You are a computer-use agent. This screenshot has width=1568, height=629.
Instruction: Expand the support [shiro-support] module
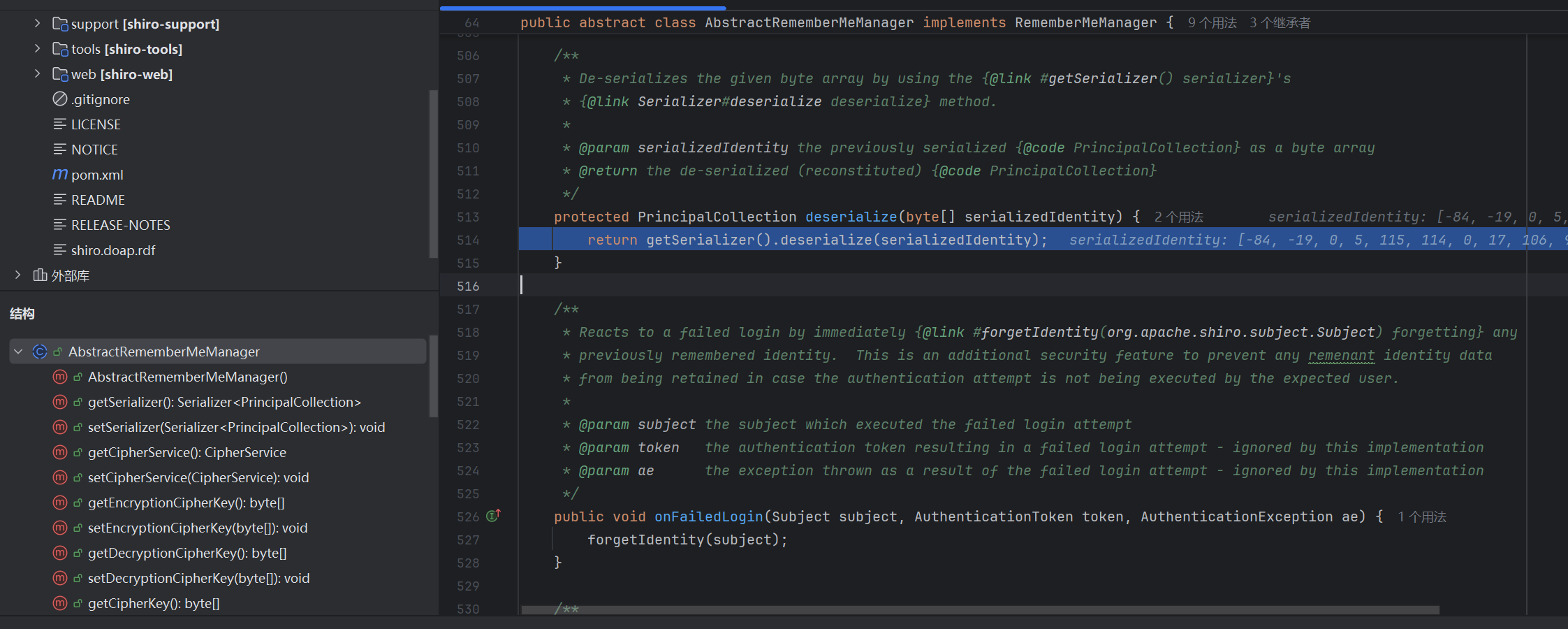[x=37, y=24]
